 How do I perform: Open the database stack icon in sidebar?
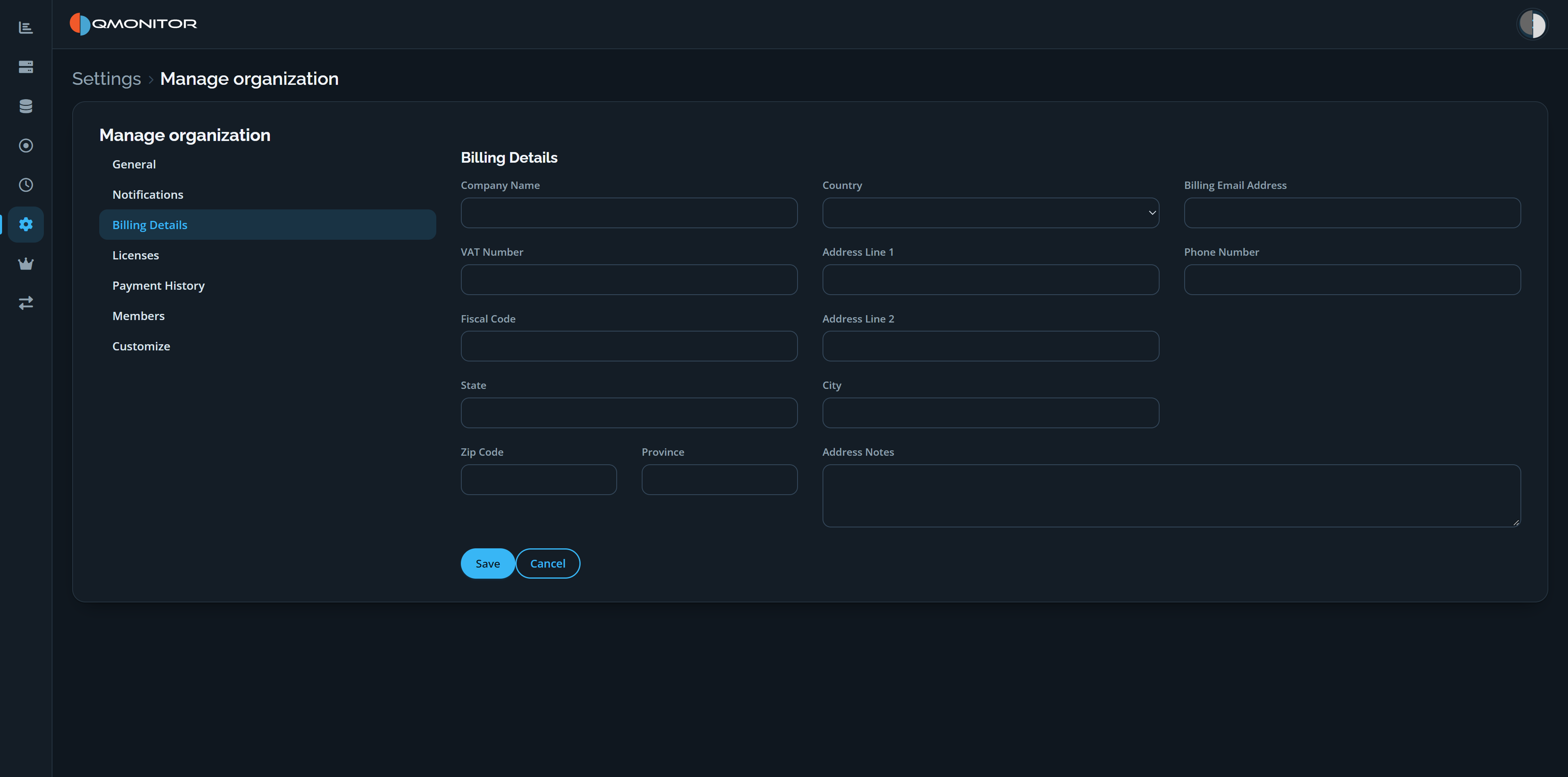(25, 106)
